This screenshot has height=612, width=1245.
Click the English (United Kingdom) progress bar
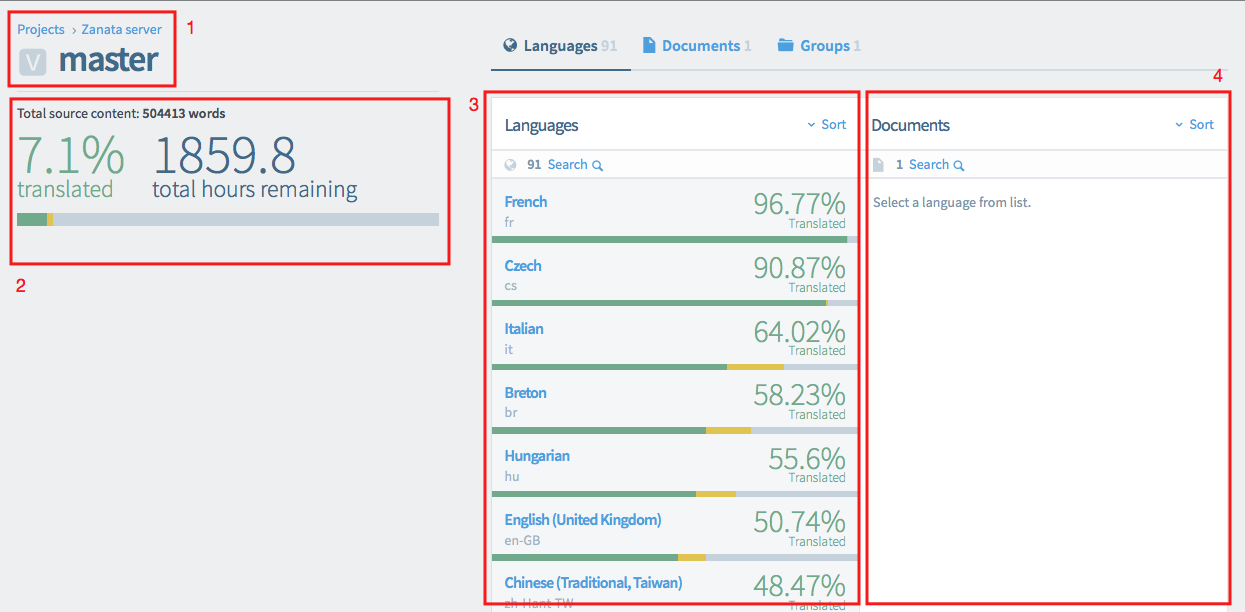click(675, 558)
